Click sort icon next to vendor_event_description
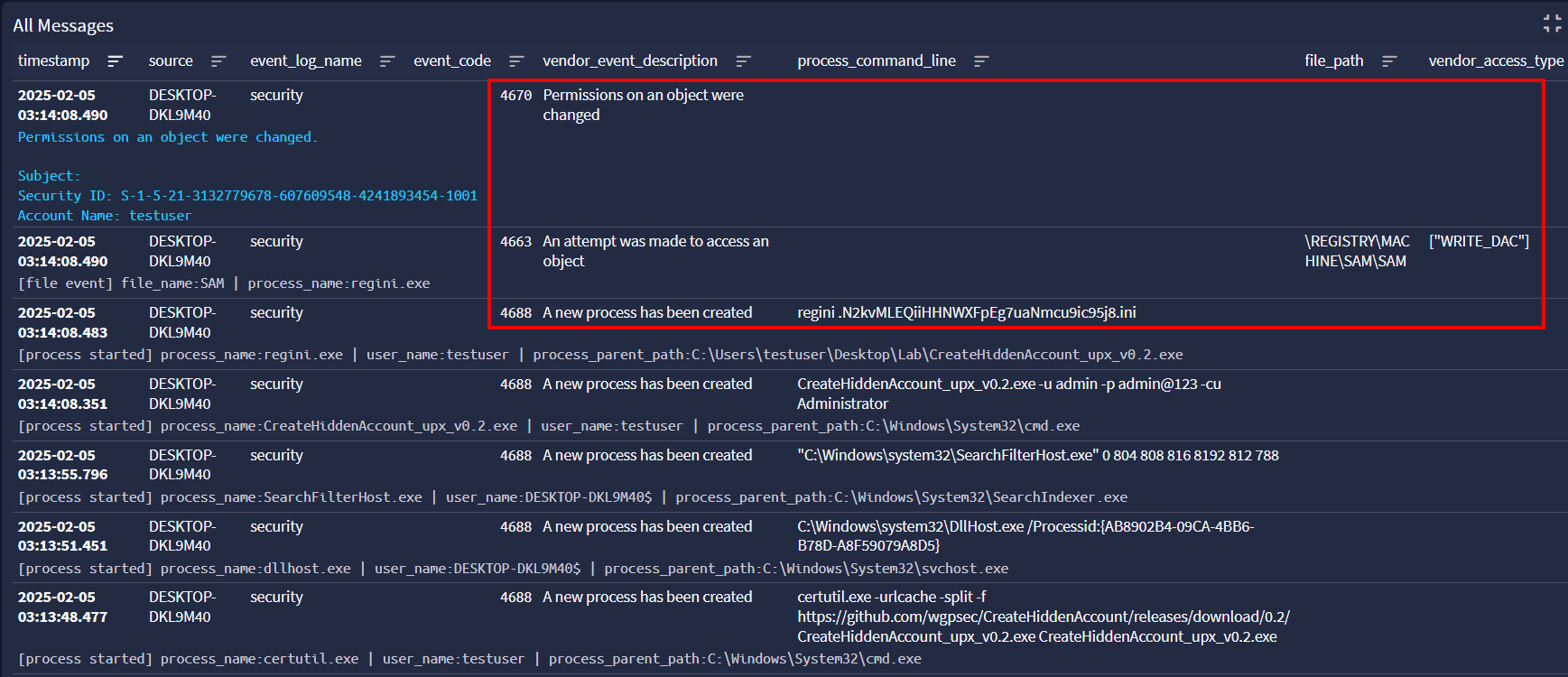 click(743, 61)
